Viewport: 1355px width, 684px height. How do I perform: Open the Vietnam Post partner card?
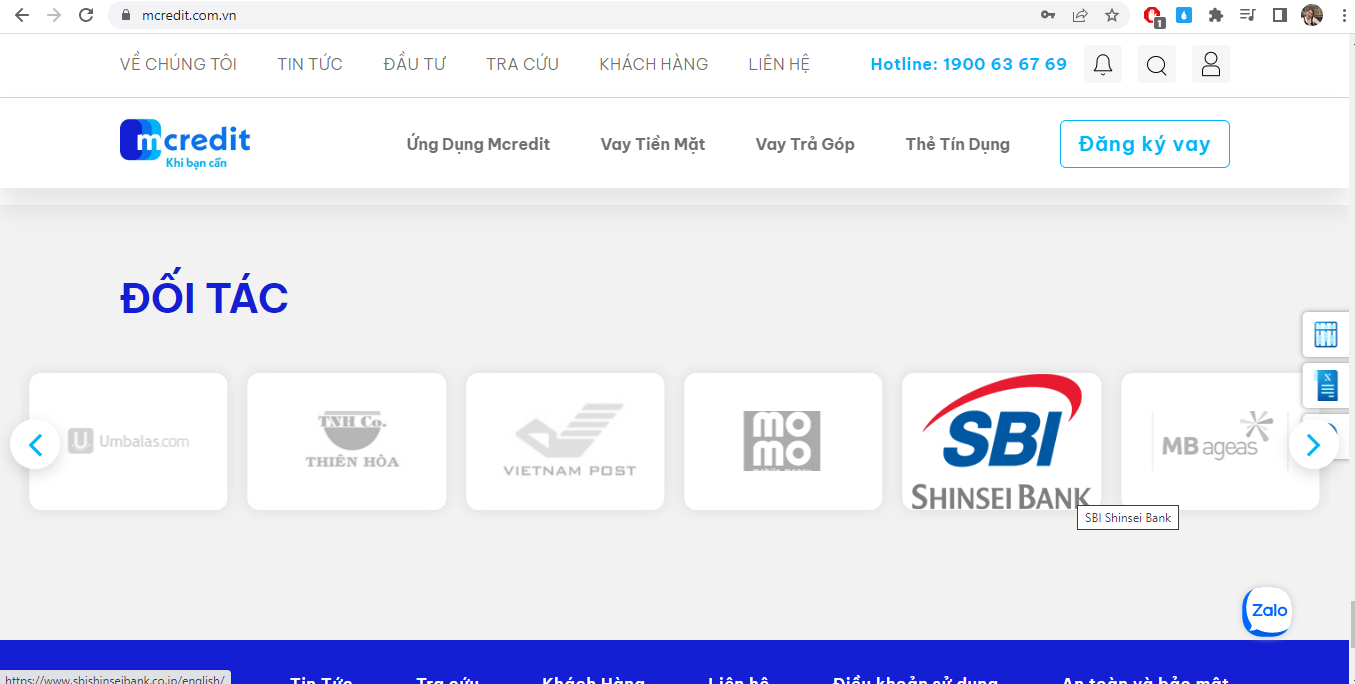pyautogui.click(x=565, y=441)
